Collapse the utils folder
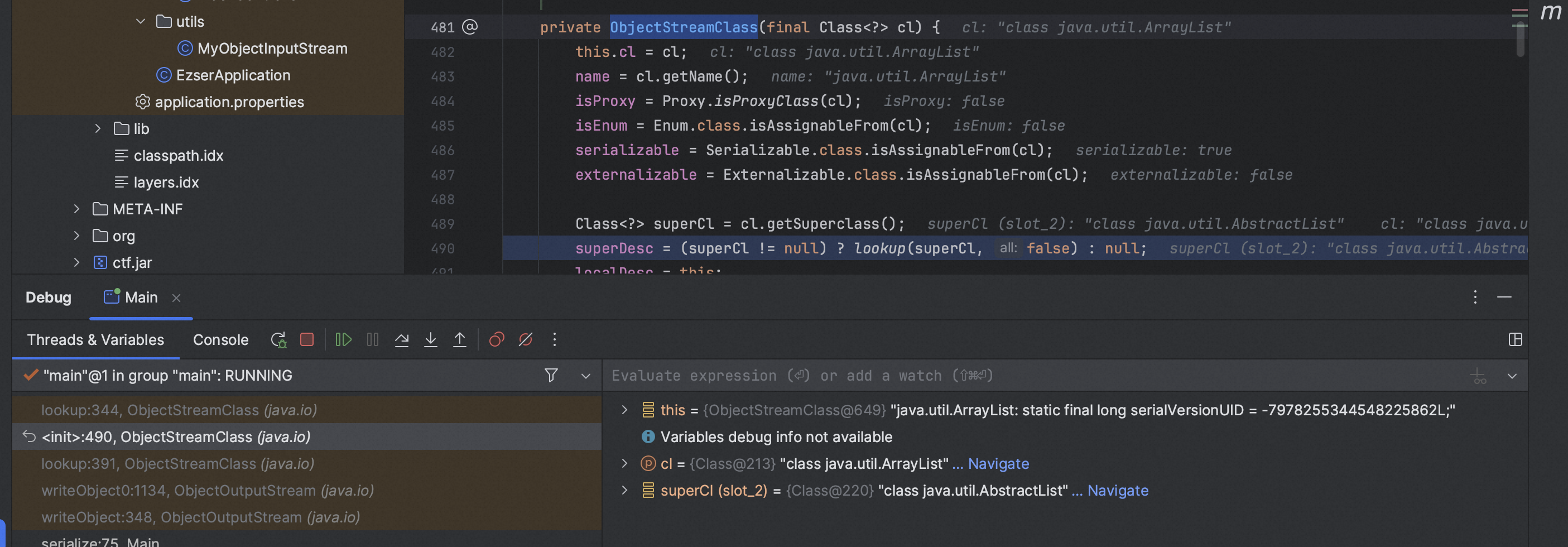The width and height of the screenshot is (1568, 547). [141, 21]
